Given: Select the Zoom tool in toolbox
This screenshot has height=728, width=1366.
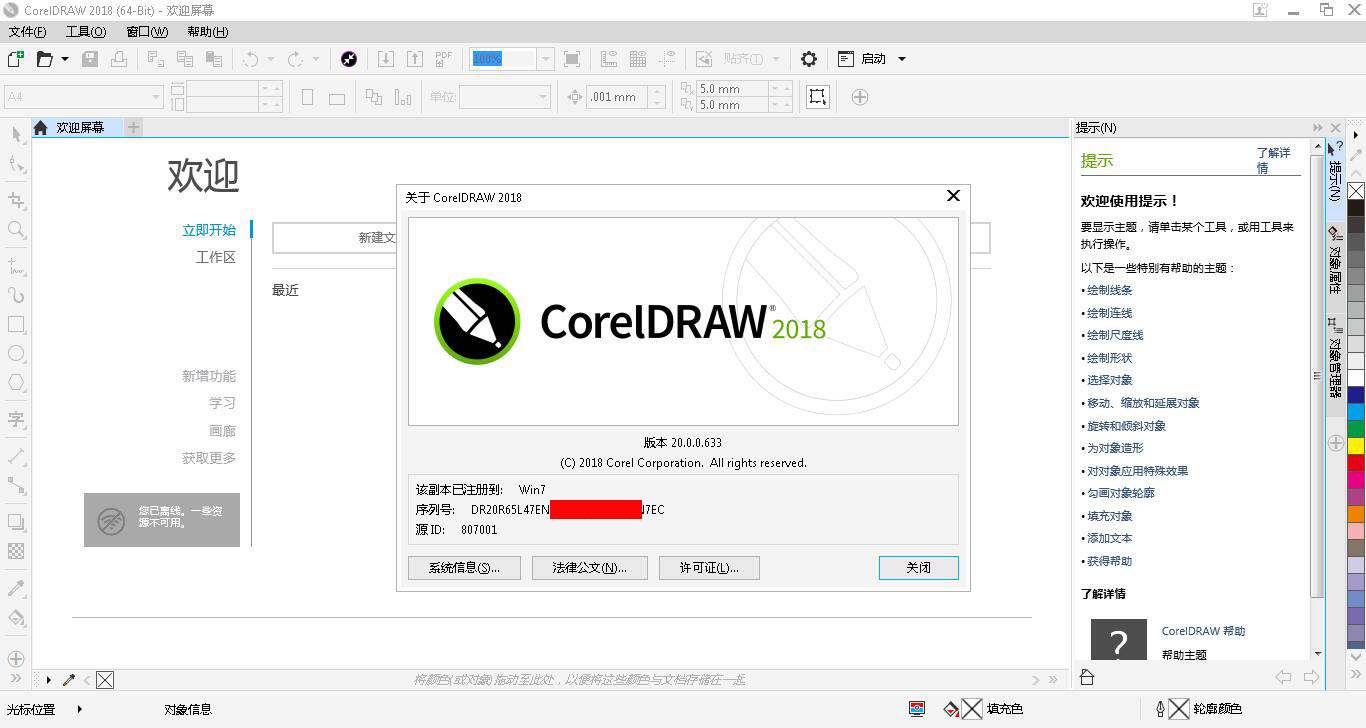Looking at the screenshot, I should (x=16, y=230).
